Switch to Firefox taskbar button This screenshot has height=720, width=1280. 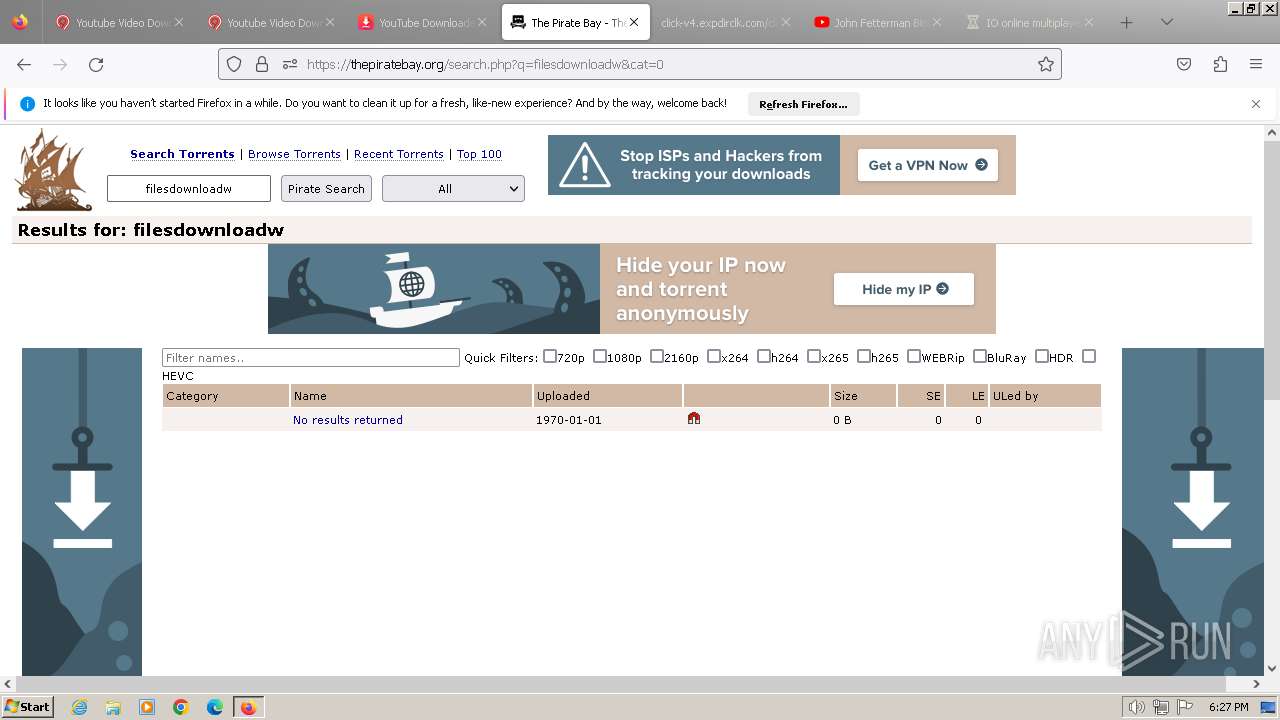point(248,707)
